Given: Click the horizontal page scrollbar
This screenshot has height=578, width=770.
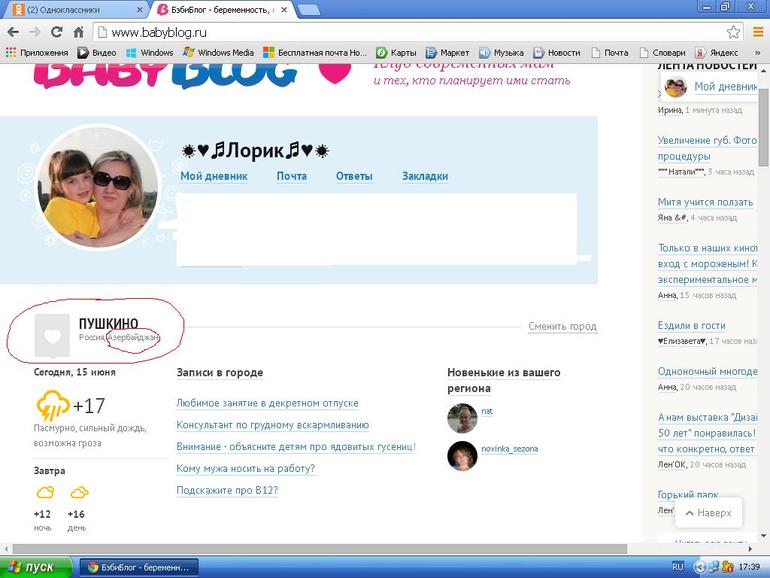Looking at the screenshot, I should (x=320, y=549).
